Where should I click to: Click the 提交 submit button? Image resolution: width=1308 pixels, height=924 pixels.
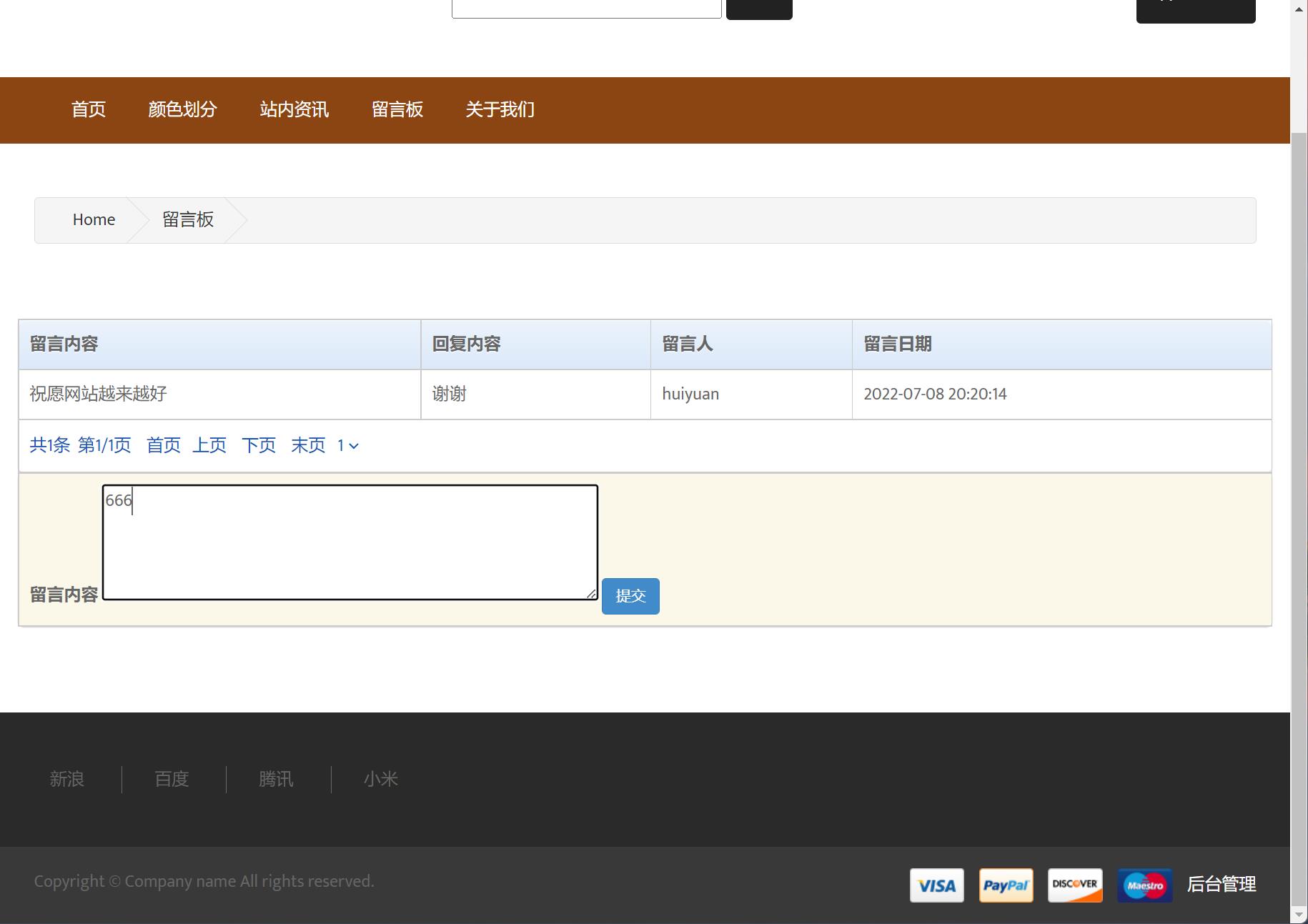pyautogui.click(x=630, y=595)
